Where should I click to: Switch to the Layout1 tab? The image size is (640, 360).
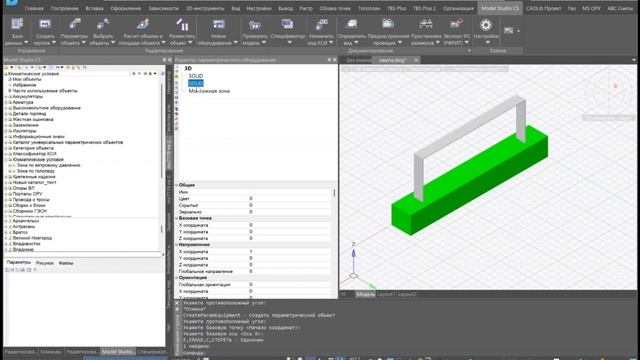point(386,294)
